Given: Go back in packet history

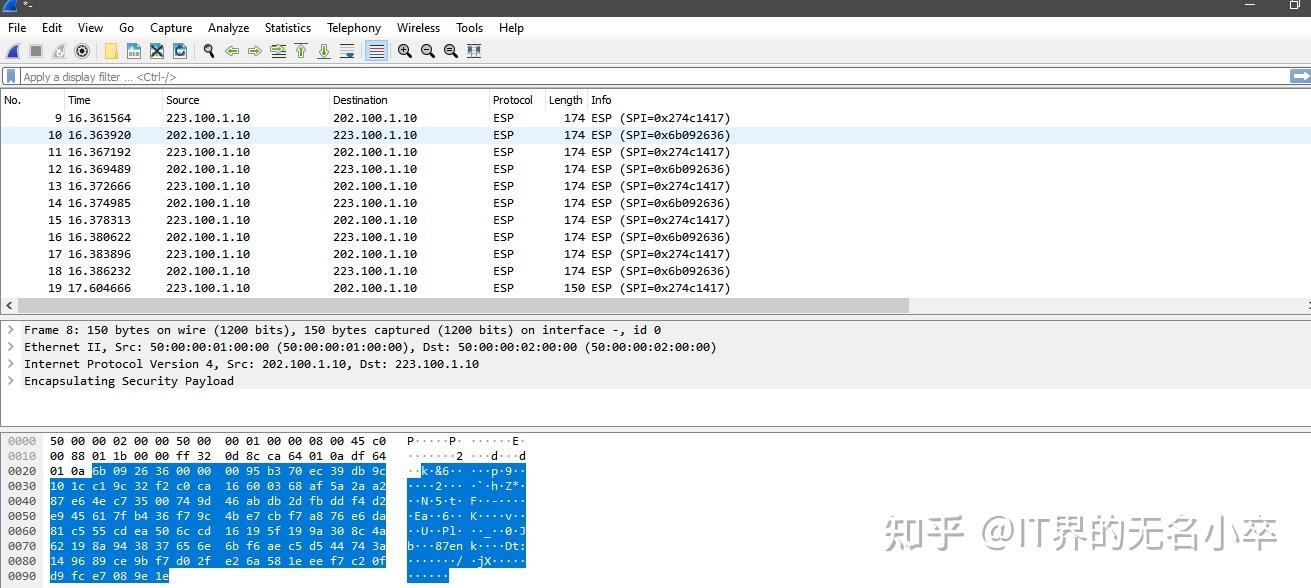Looking at the screenshot, I should tap(232, 51).
